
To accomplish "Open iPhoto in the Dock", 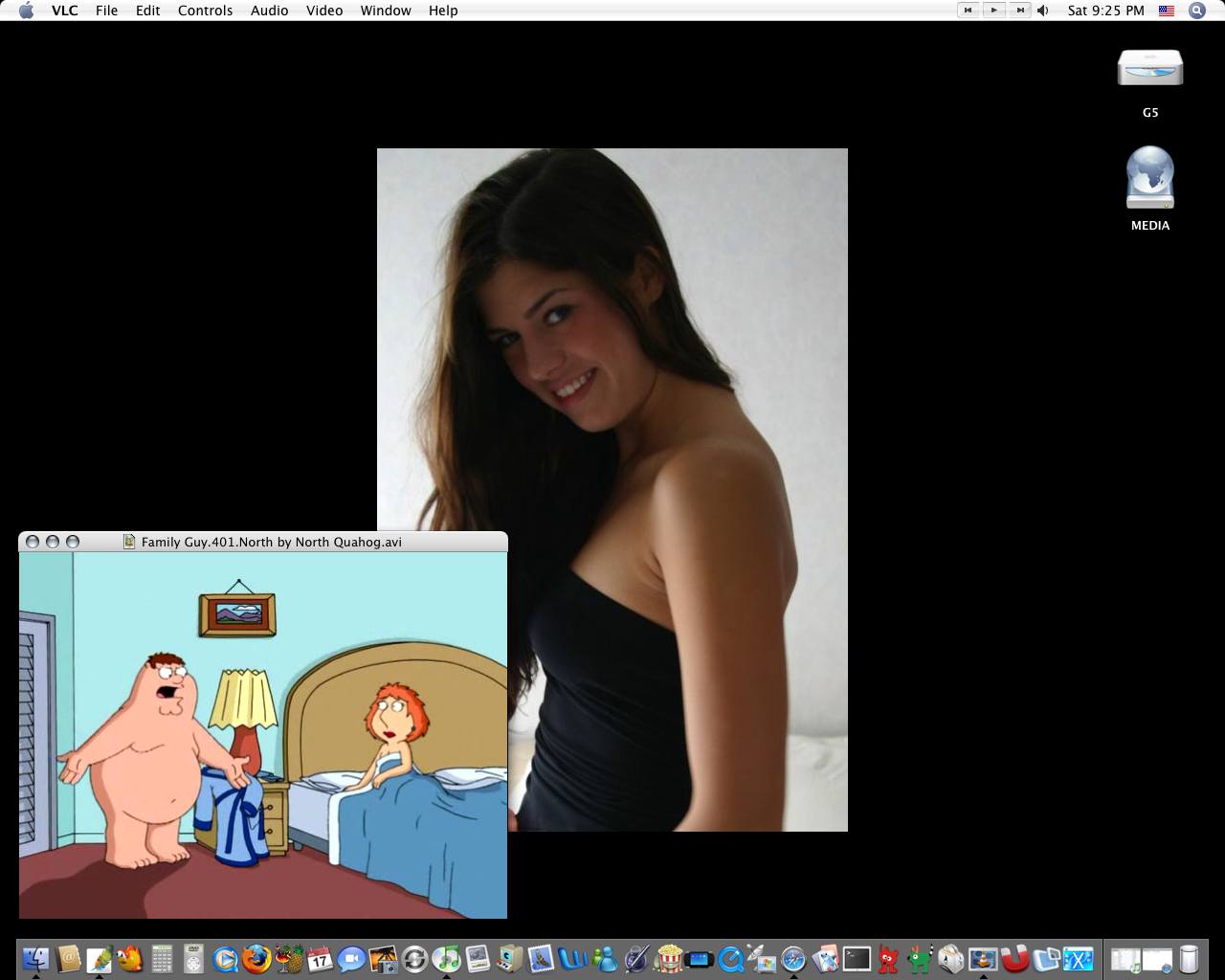I will point(383,959).
